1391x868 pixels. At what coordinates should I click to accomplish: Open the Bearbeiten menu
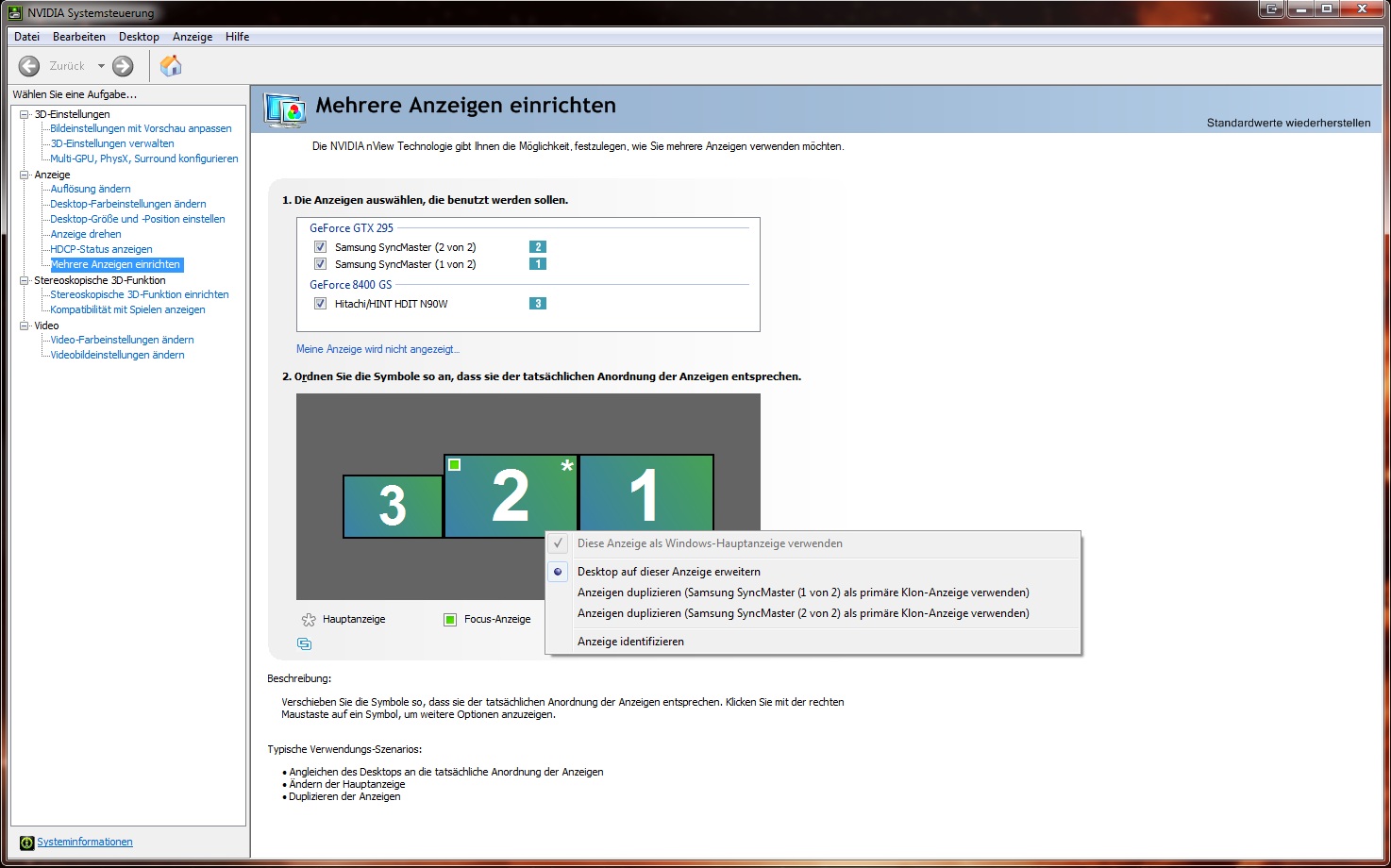[79, 37]
